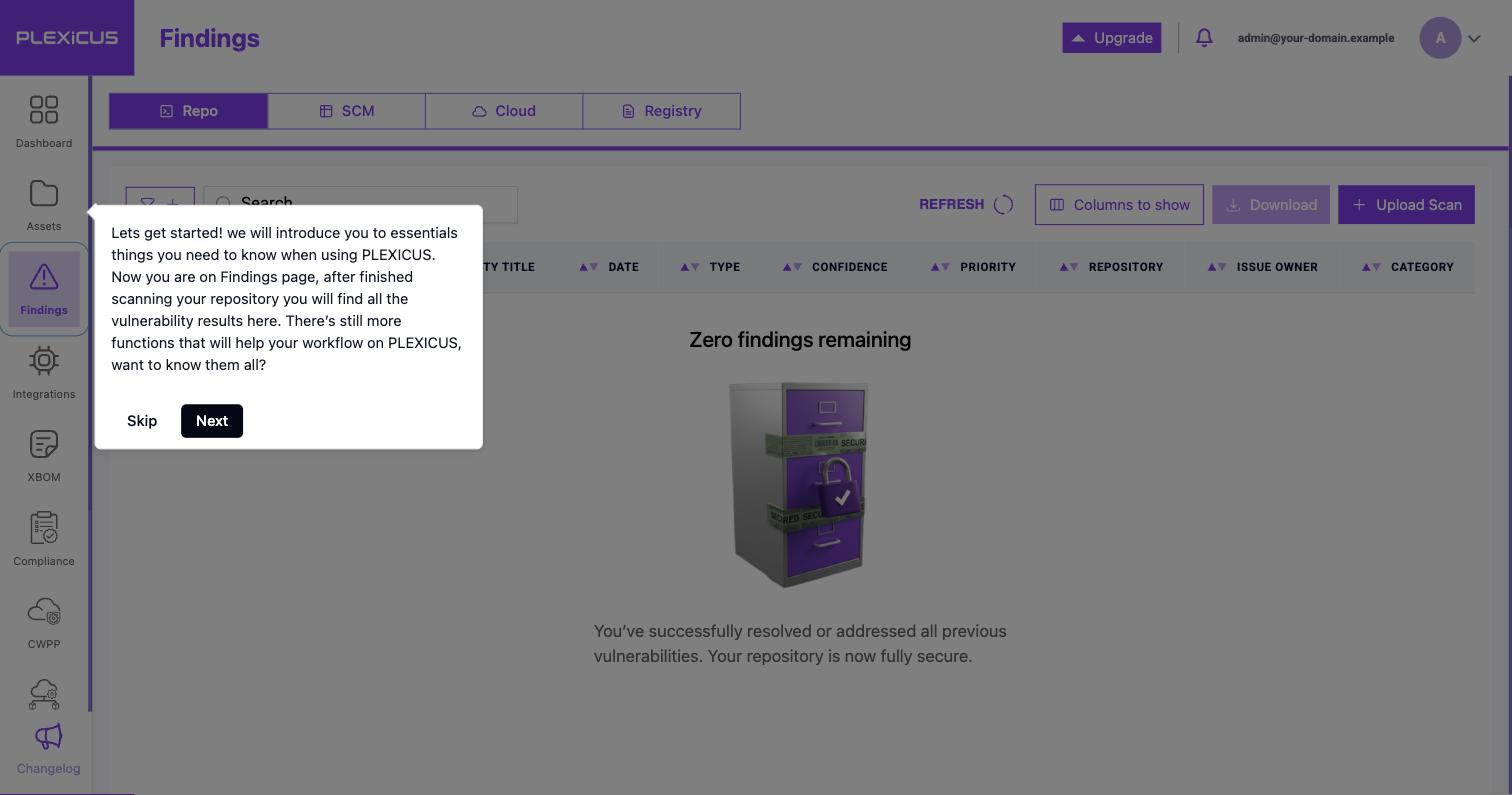Open Columns to show

coord(1119,205)
